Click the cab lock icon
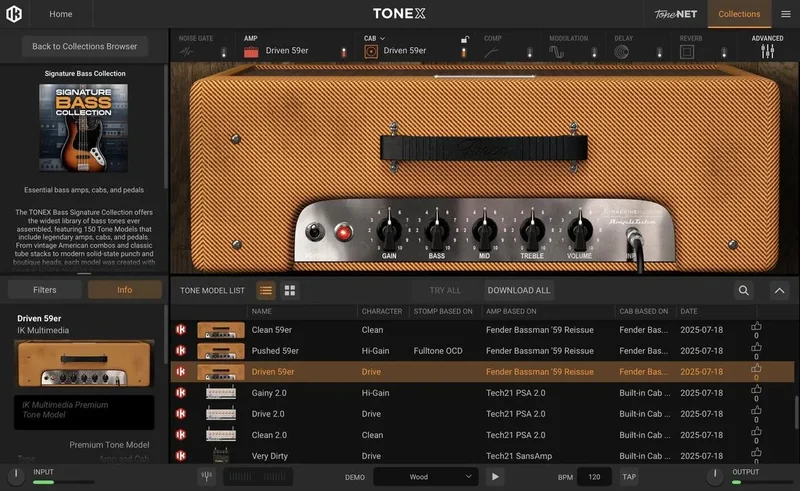Viewport: 800px width, 491px height. 464,39
